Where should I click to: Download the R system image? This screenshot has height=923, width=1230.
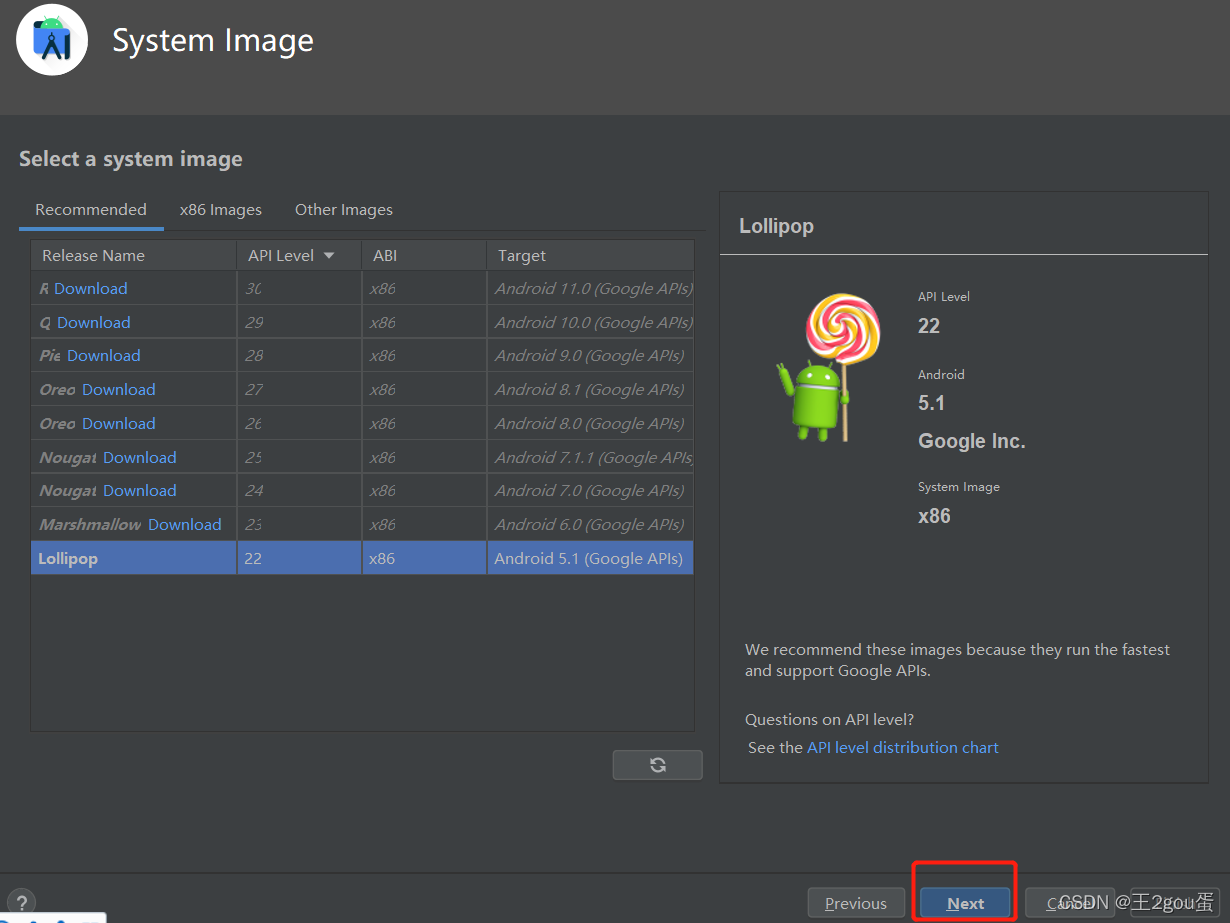[x=91, y=289]
